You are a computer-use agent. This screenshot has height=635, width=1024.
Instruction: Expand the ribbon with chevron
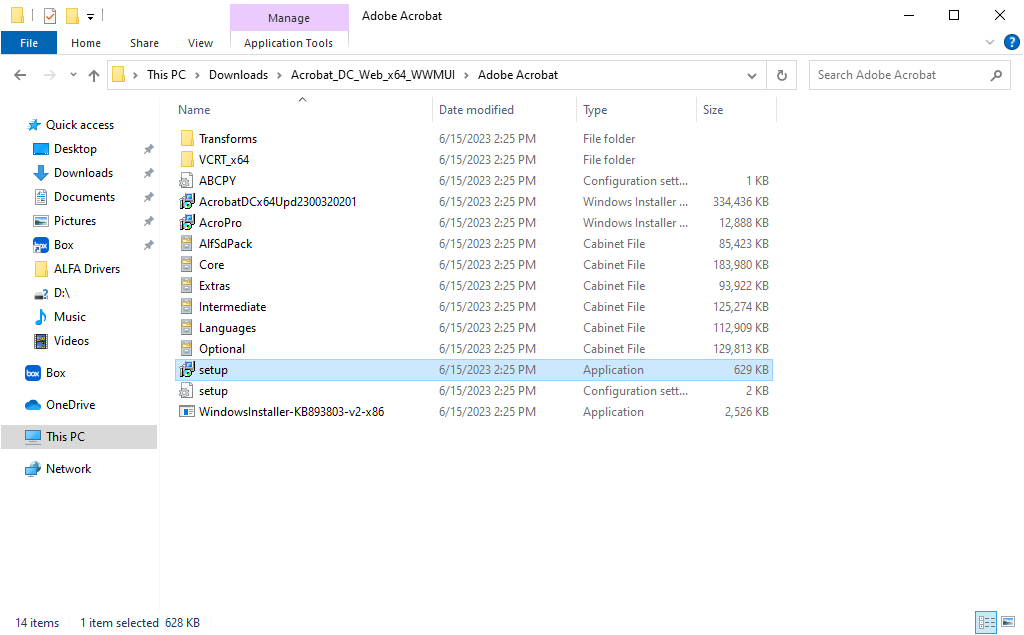click(x=989, y=42)
